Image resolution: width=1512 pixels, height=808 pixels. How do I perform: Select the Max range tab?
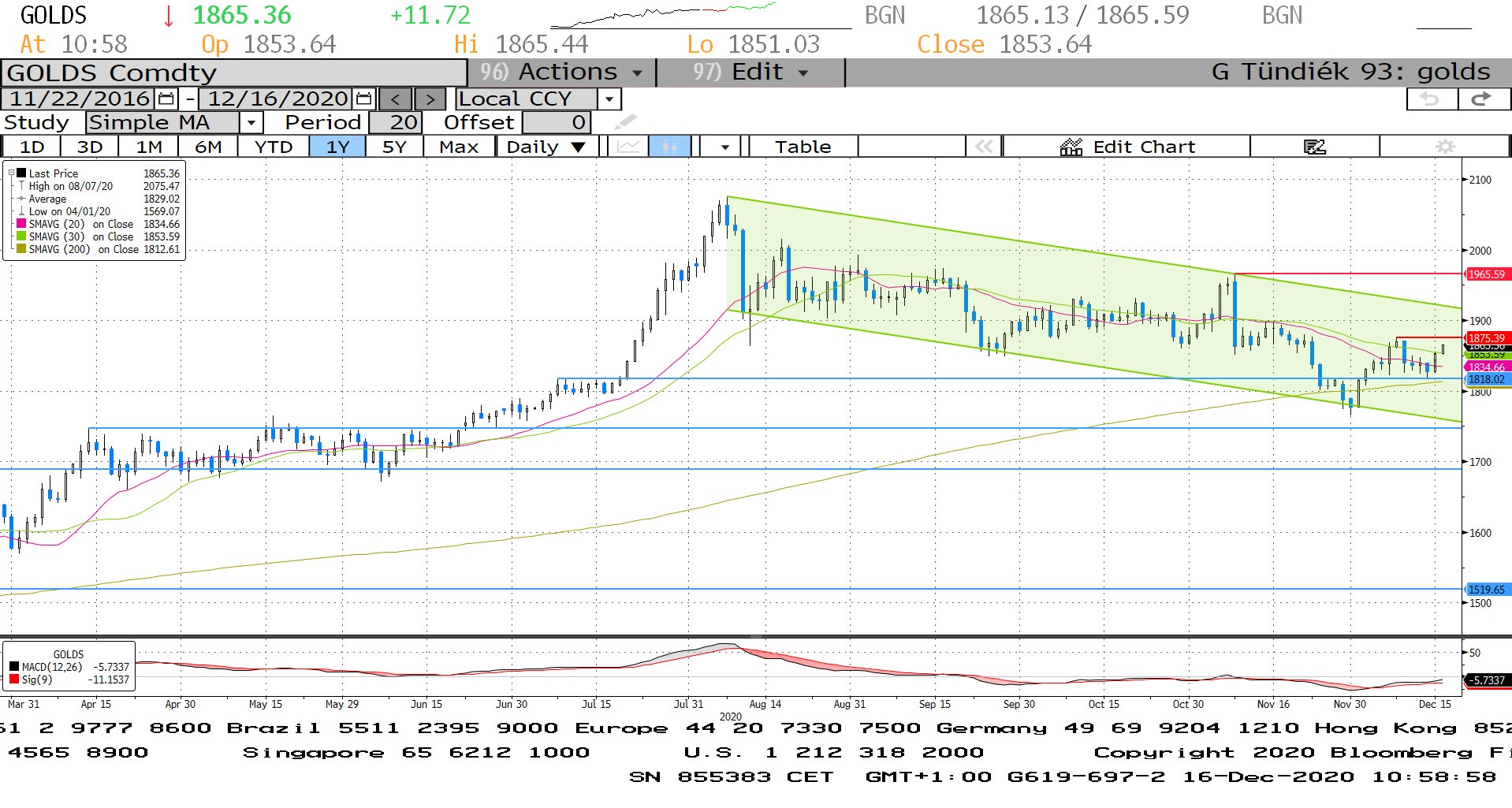tap(459, 147)
